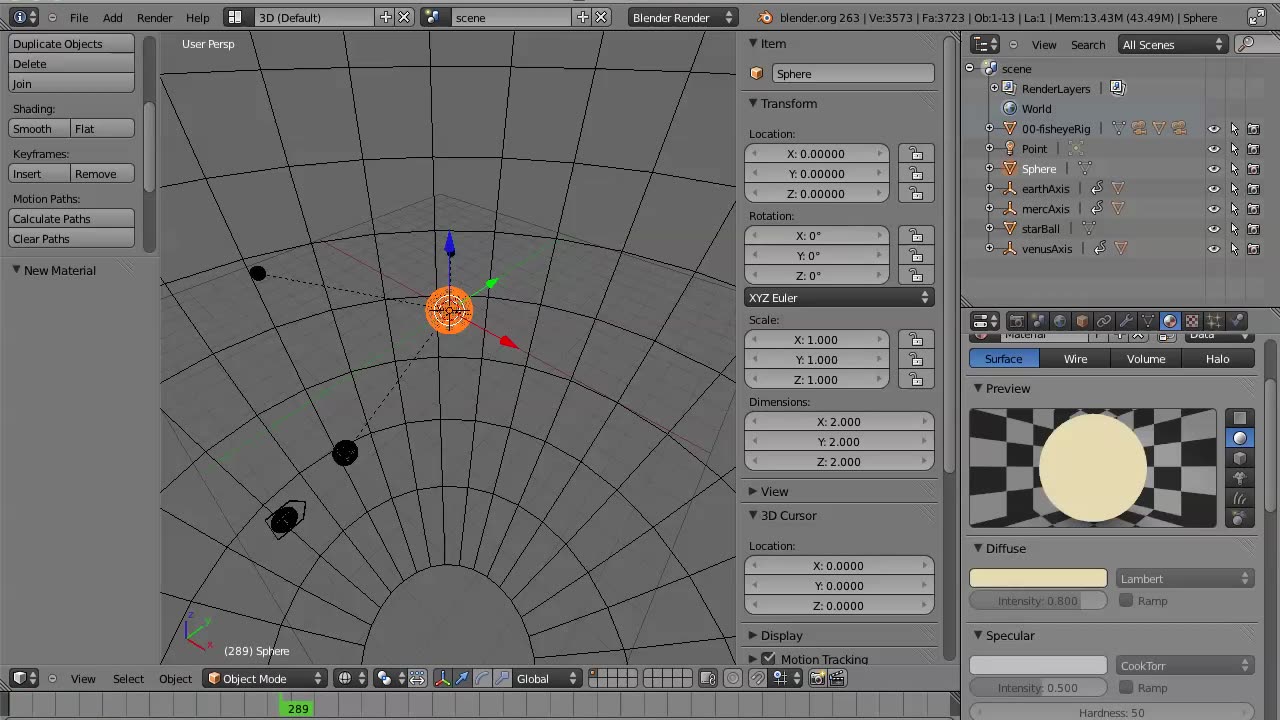Open the Lambert diffuse shader dropdown

point(1185,578)
